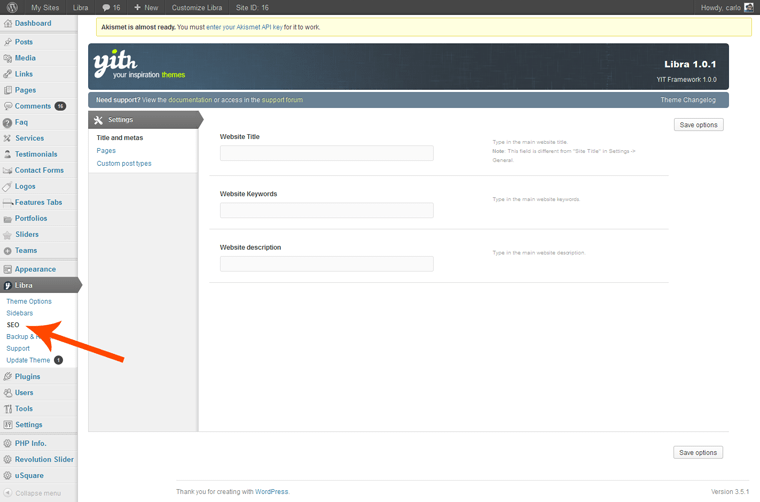Focus the Website Keywords input field
This screenshot has width=760, height=502.
(327, 210)
